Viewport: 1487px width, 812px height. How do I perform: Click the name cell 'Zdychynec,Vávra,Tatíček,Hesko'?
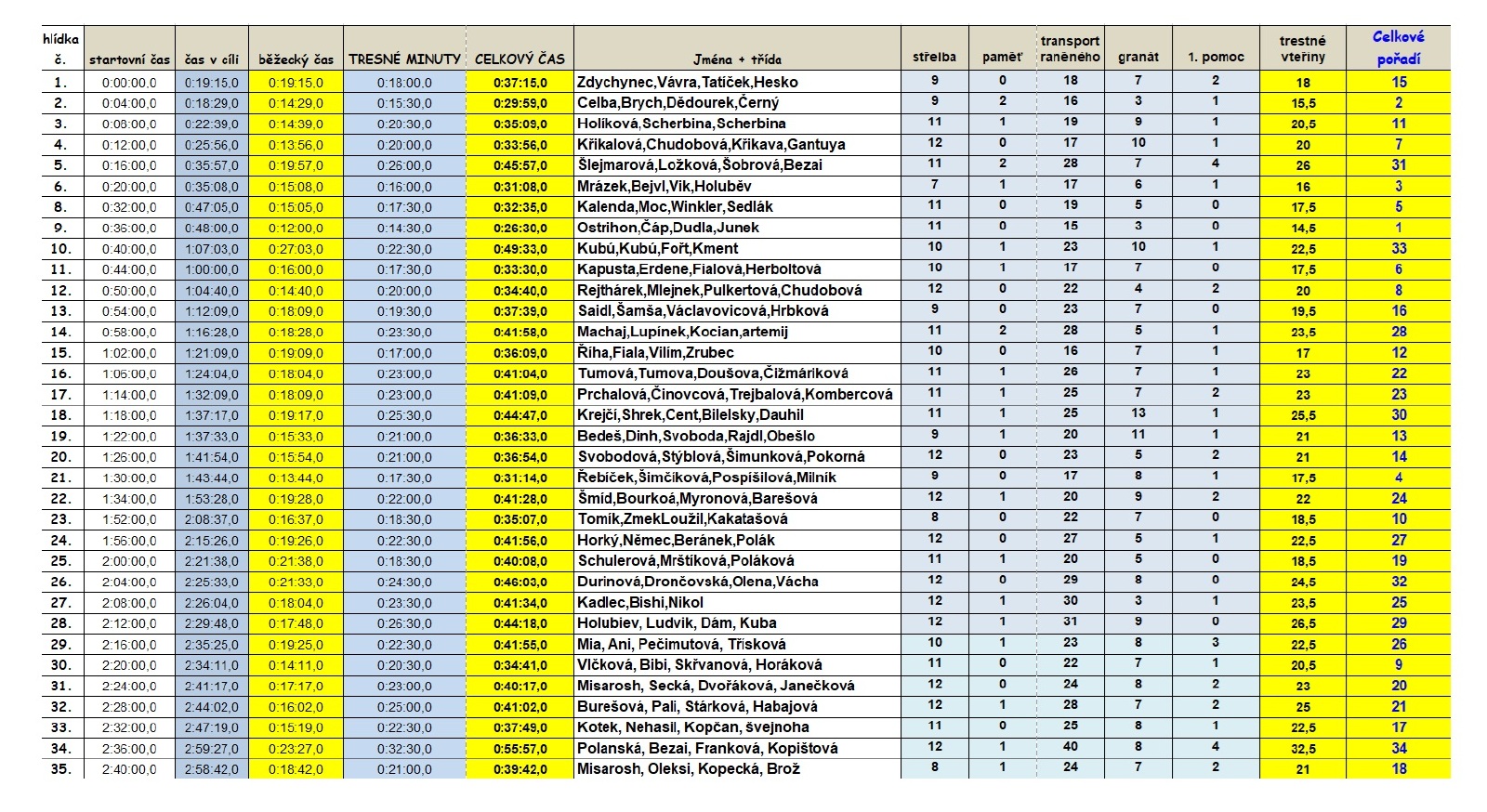pyautogui.click(x=687, y=82)
